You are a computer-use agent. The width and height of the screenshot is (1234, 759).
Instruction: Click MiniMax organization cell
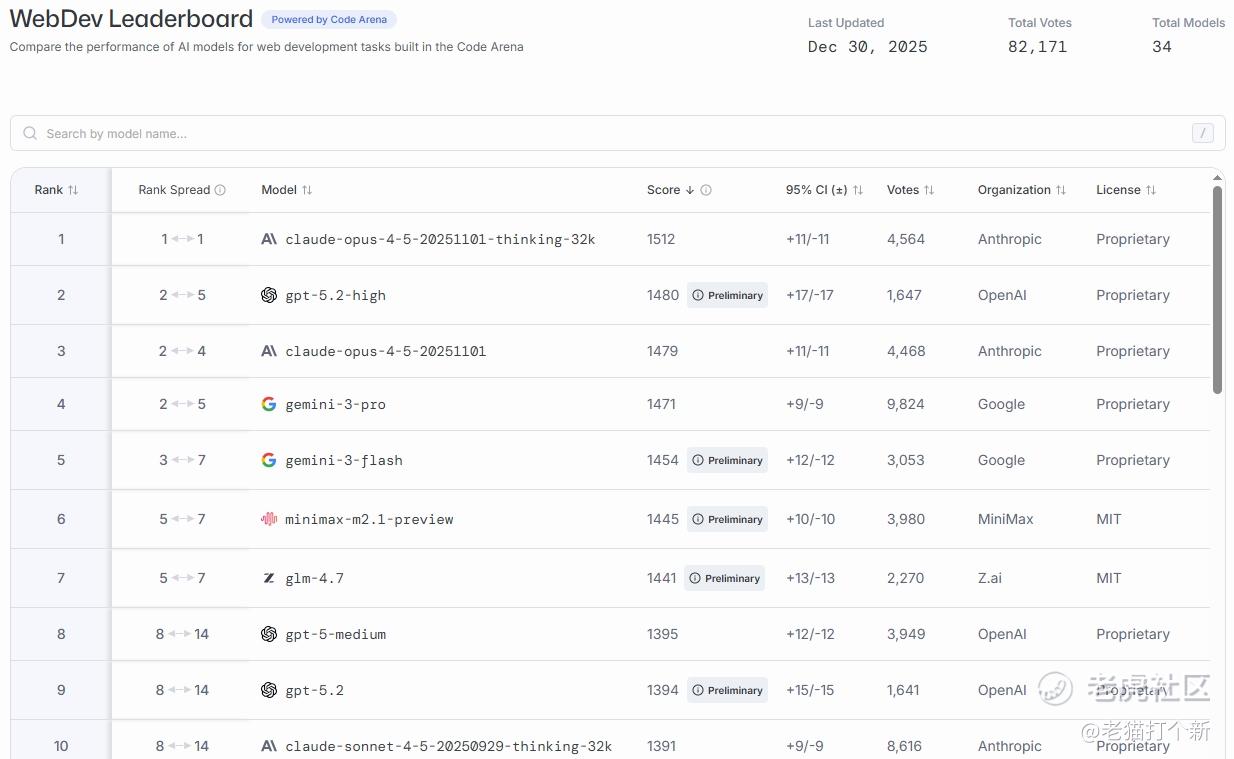click(x=1006, y=519)
